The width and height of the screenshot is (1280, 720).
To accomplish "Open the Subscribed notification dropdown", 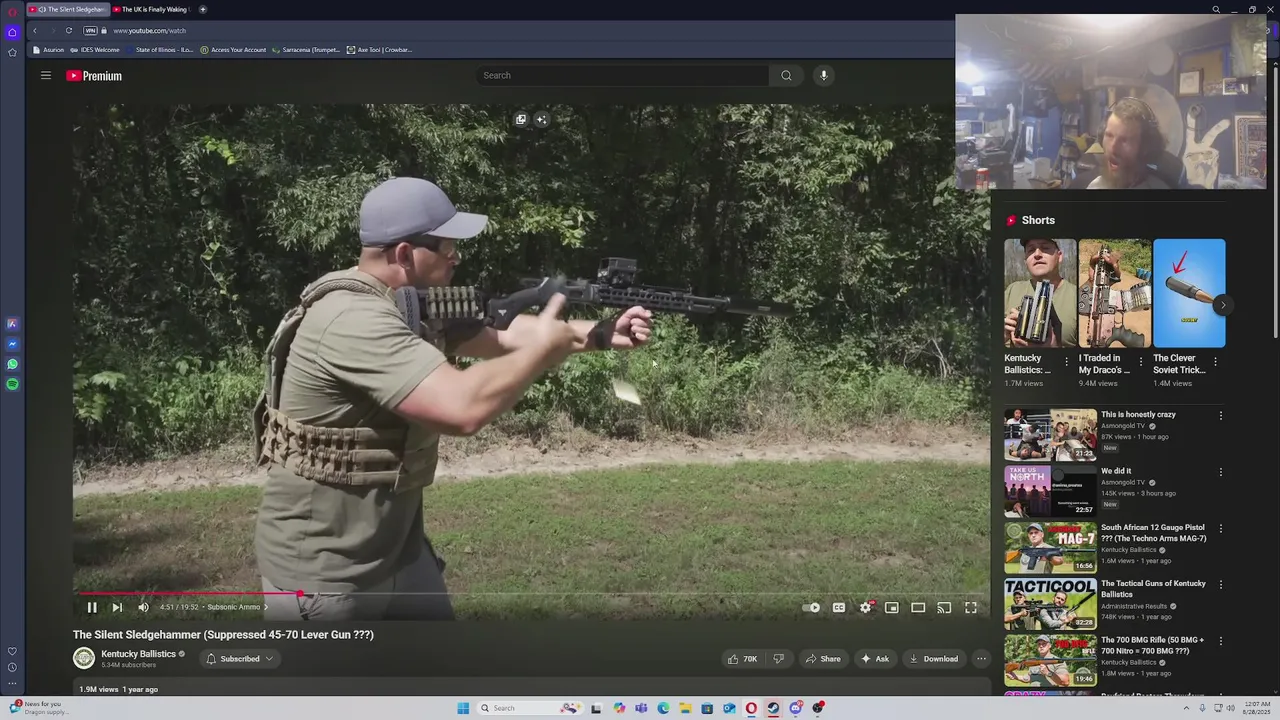I will click(239, 659).
